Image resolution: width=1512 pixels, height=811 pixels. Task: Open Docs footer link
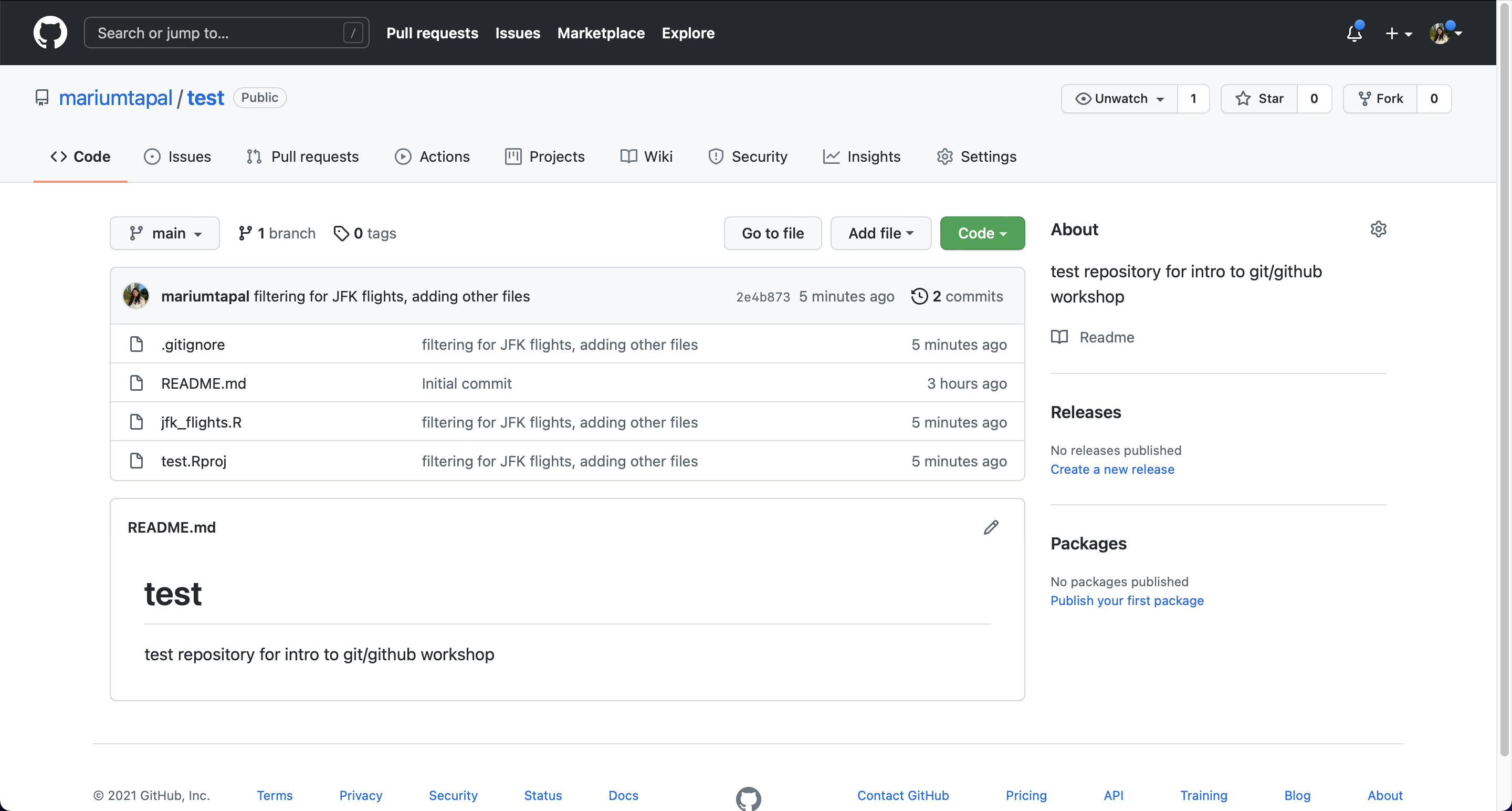pyautogui.click(x=623, y=795)
